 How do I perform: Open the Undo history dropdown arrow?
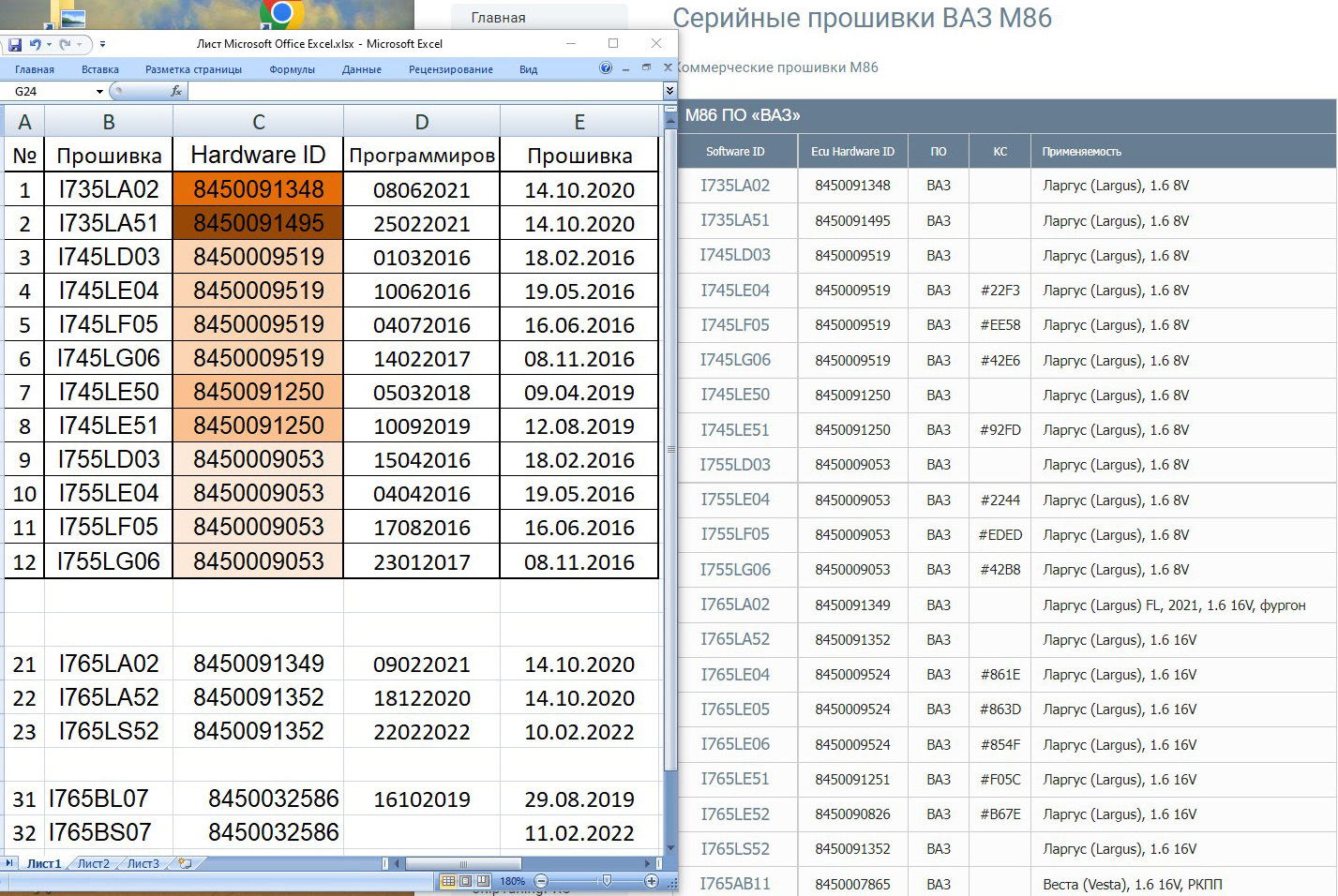click(49, 44)
